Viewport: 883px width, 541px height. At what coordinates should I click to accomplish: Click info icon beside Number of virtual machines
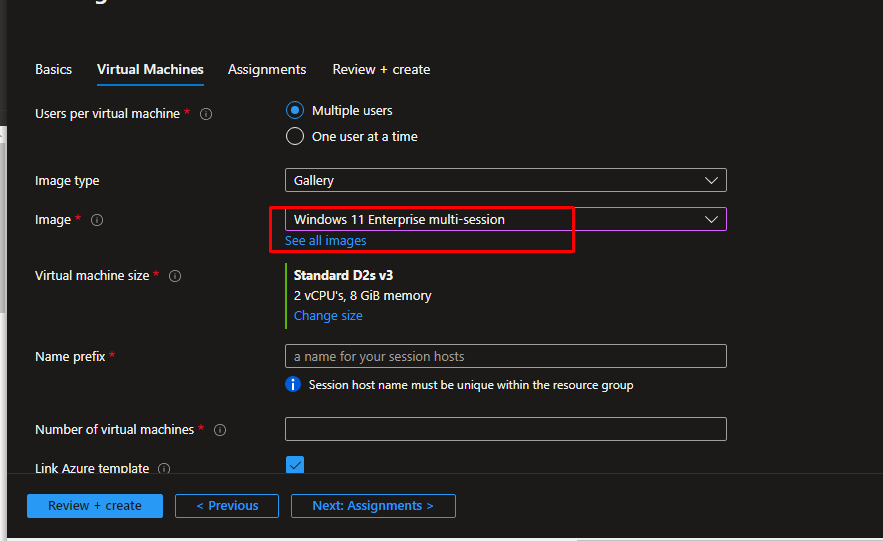point(220,430)
